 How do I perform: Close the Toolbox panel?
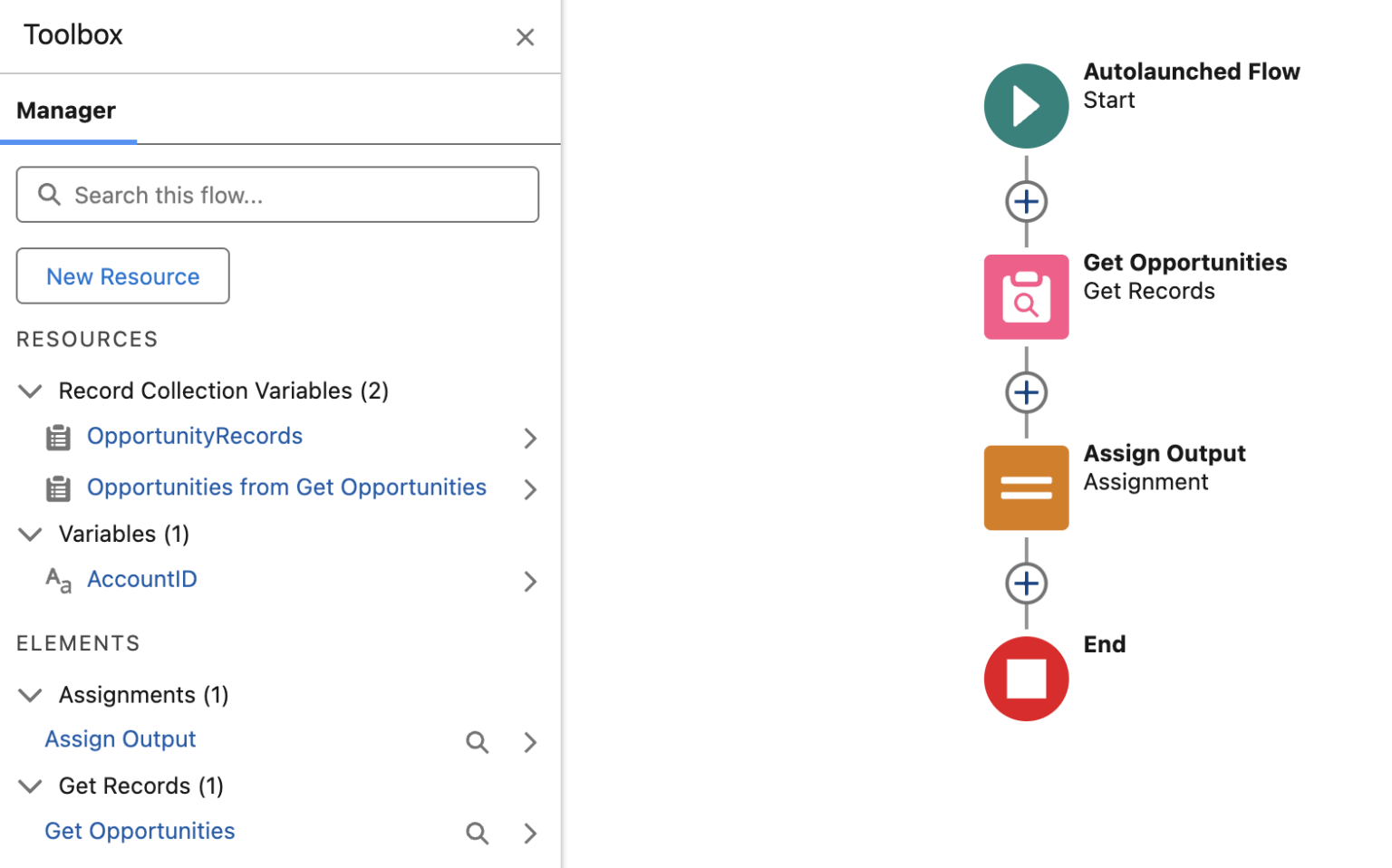pos(526,37)
